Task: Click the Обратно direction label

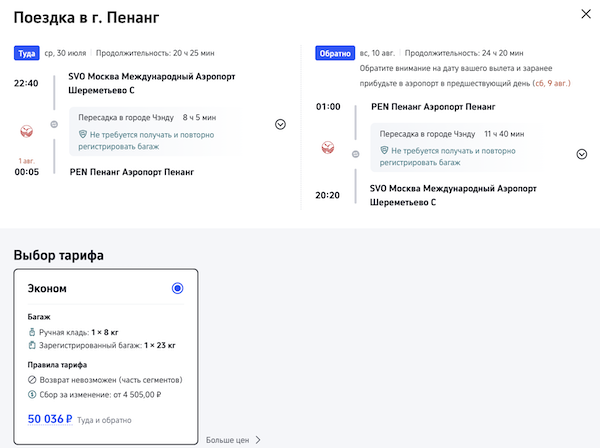Action: pos(332,52)
